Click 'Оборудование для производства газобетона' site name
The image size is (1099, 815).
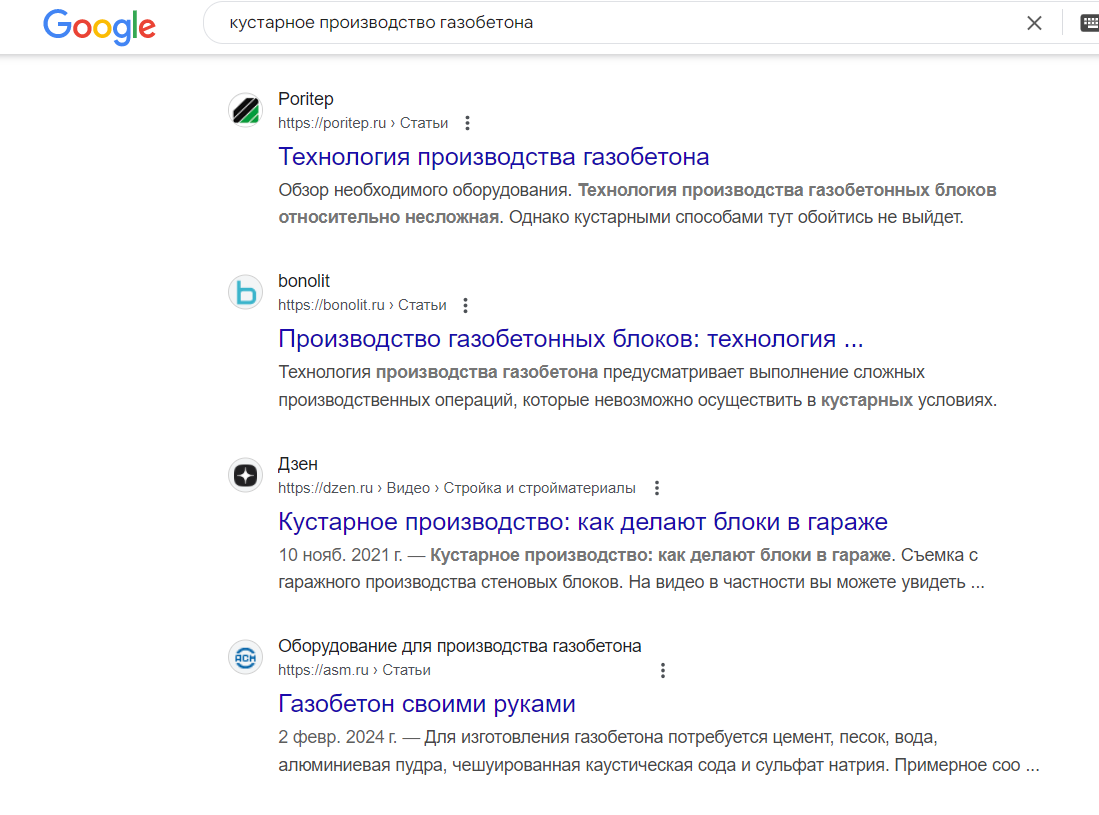click(x=460, y=646)
